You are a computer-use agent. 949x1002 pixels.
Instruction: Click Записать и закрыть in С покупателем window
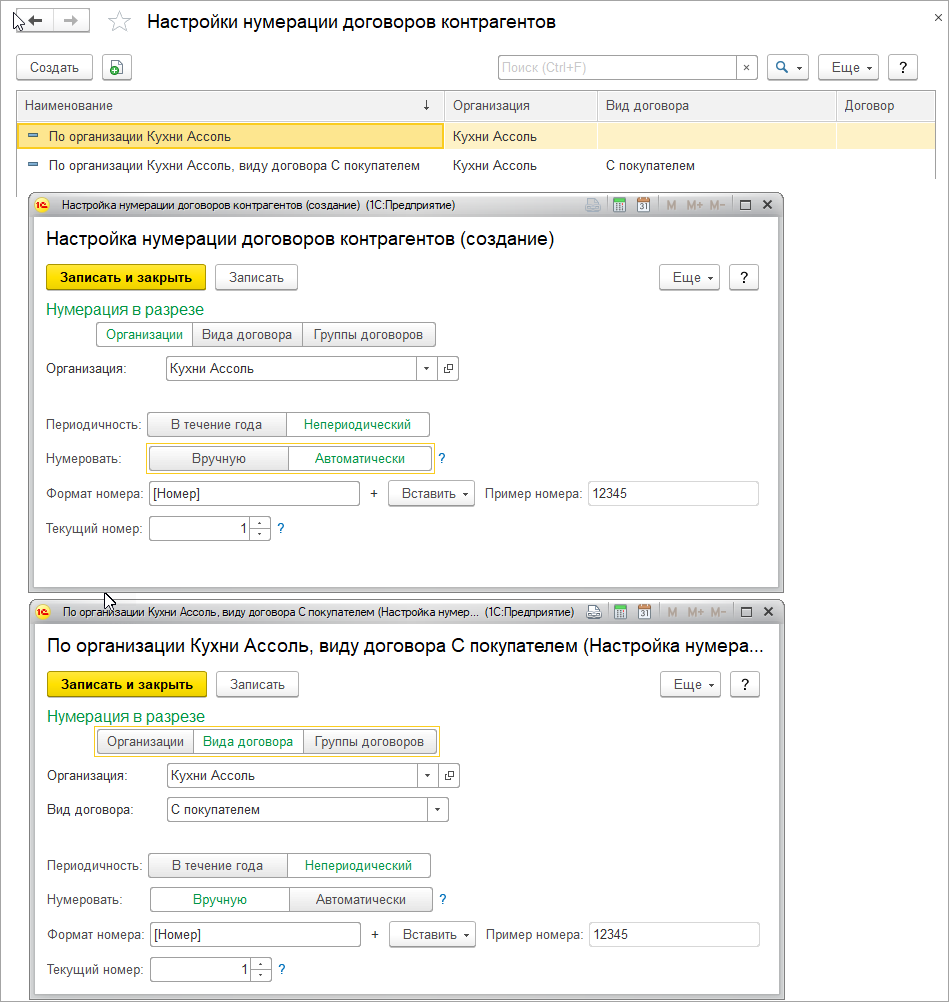(x=127, y=684)
